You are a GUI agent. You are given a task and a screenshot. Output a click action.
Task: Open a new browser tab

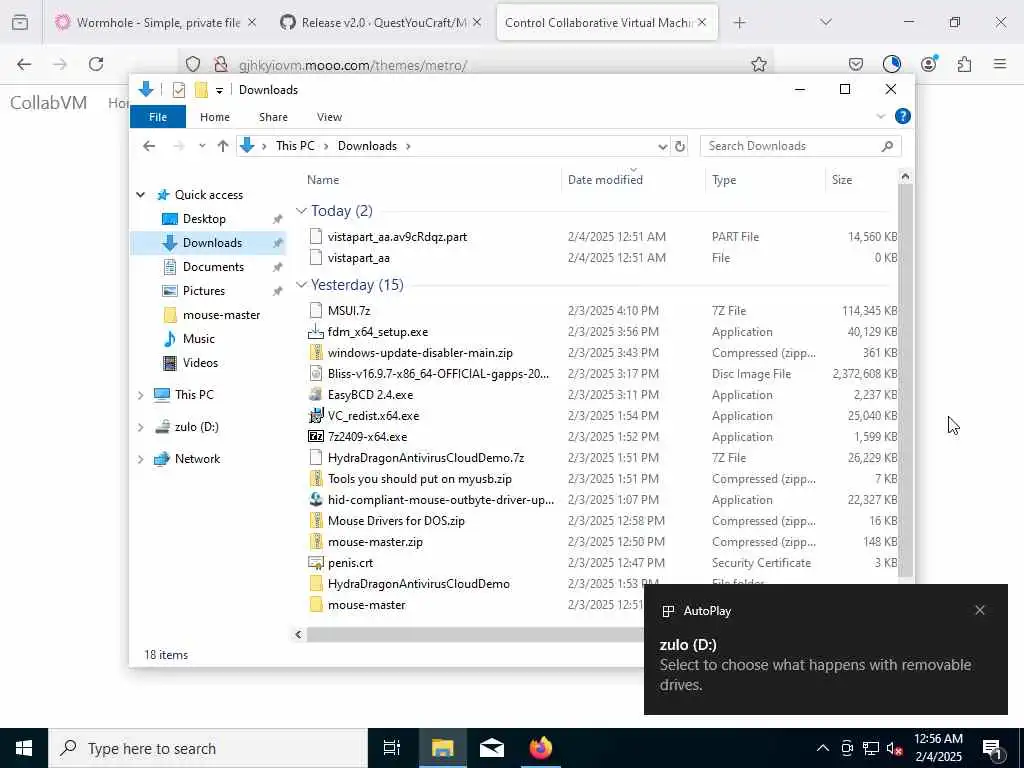pyautogui.click(x=739, y=23)
